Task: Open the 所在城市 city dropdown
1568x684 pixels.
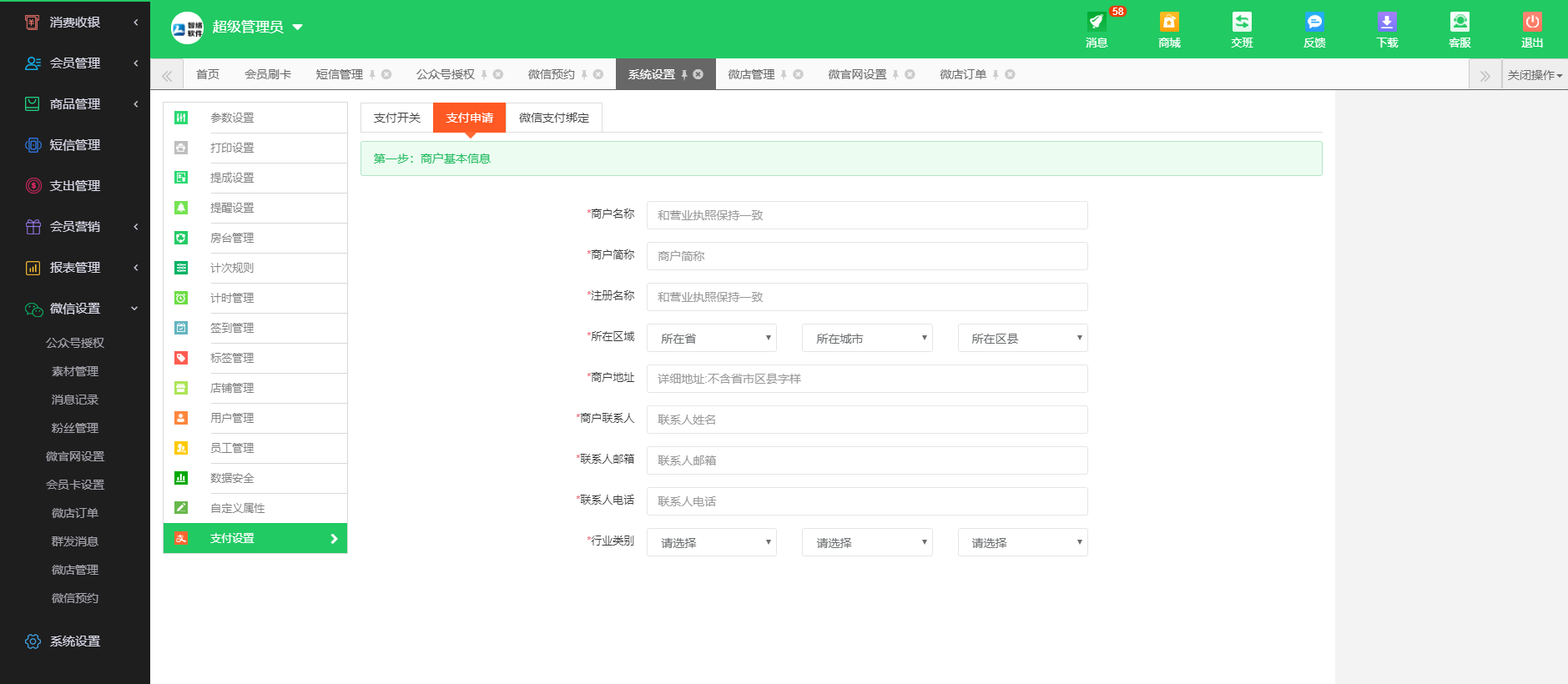Action: (x=867, y=338)
